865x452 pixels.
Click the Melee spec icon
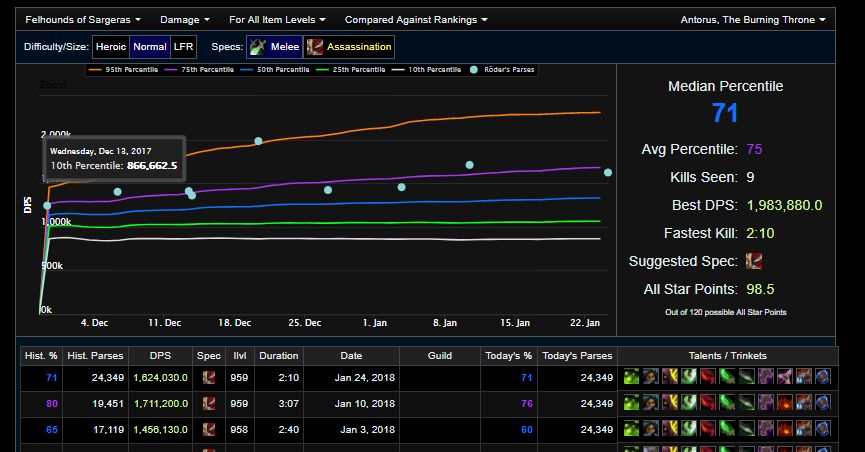[257, 47]
